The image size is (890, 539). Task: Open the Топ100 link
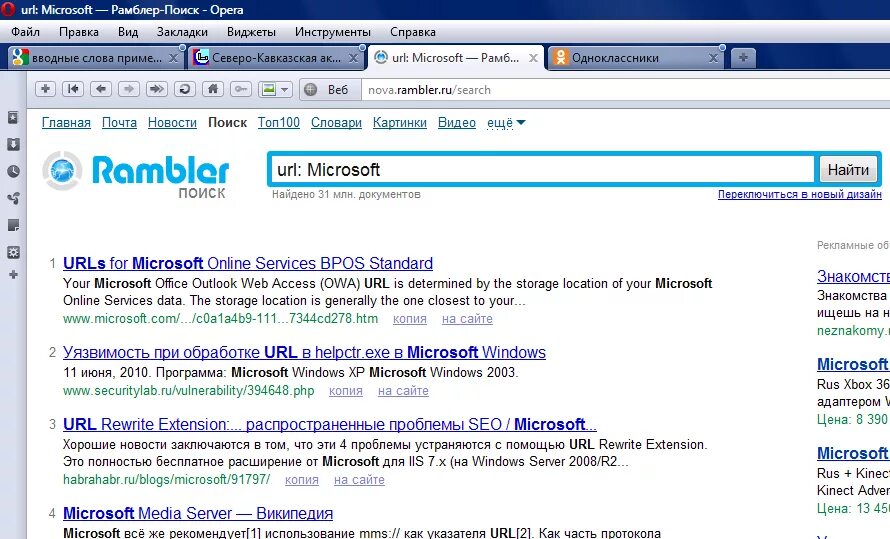click(279, 123)
